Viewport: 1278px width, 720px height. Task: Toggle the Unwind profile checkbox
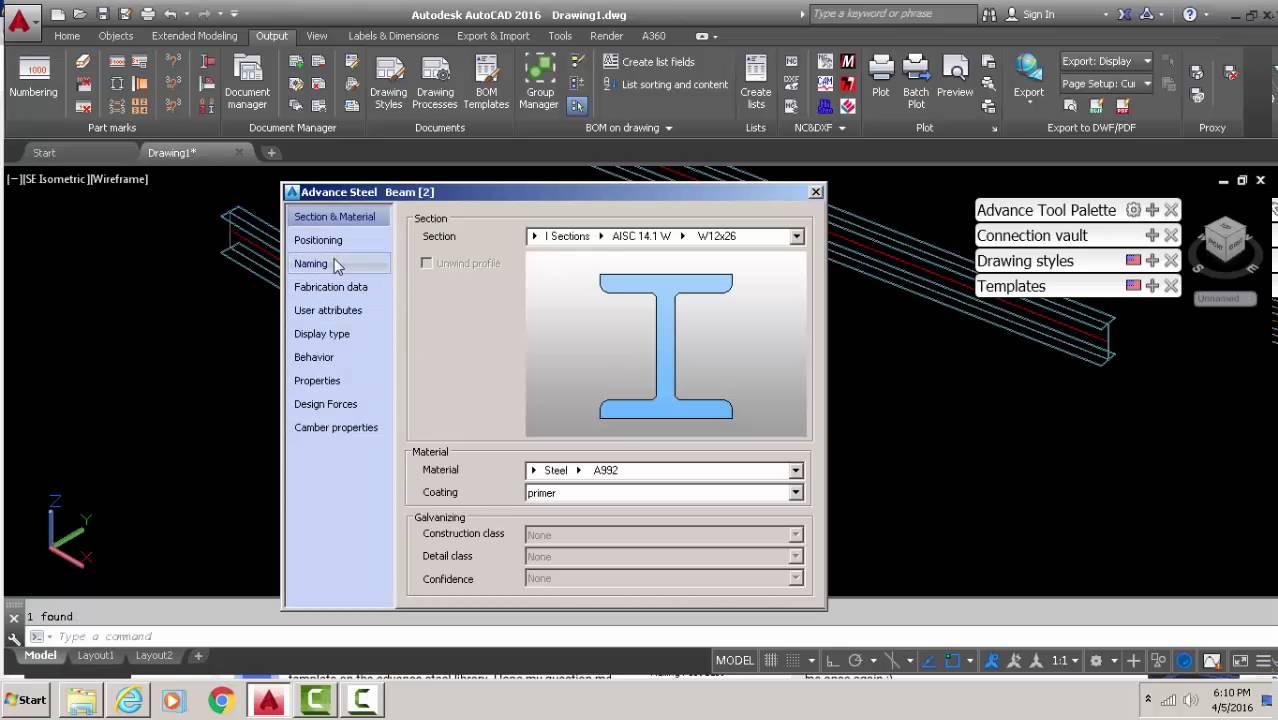click(x=427, y=263)
